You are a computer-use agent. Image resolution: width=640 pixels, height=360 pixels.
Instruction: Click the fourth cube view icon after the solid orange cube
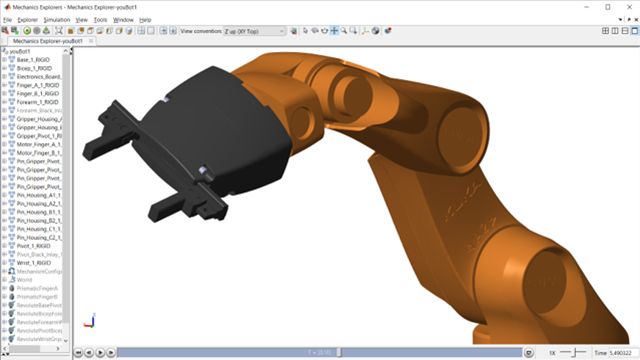[100, 31]
